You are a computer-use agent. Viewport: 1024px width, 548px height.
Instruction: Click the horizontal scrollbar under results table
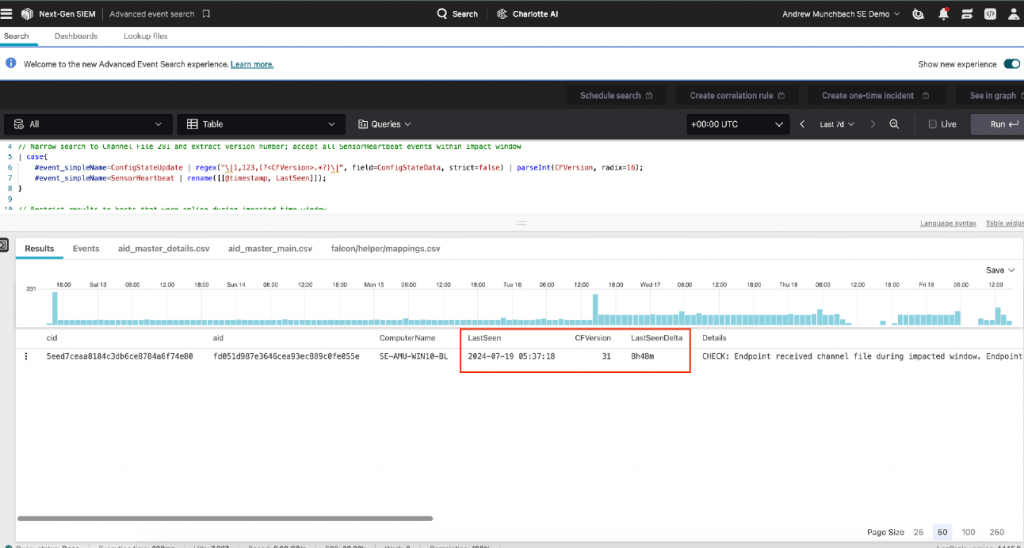[225, 518]
